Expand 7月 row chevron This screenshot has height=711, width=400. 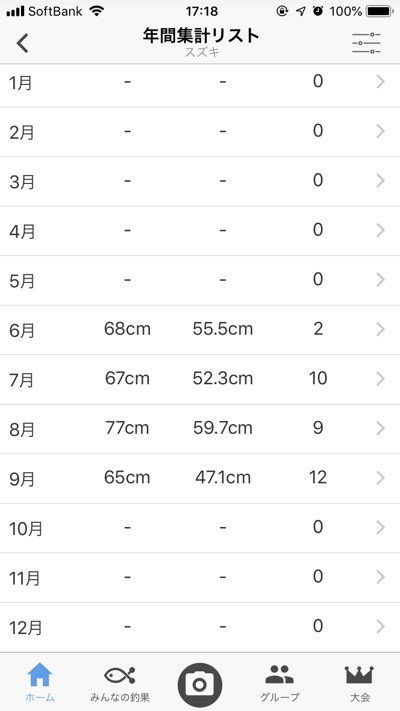click(x=380, y=379)
